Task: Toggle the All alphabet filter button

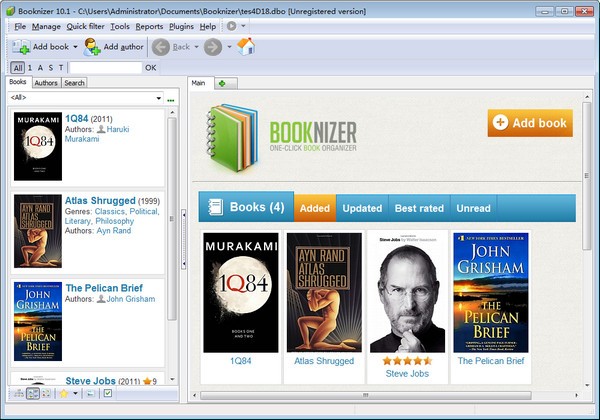Action: pos(18,68)
